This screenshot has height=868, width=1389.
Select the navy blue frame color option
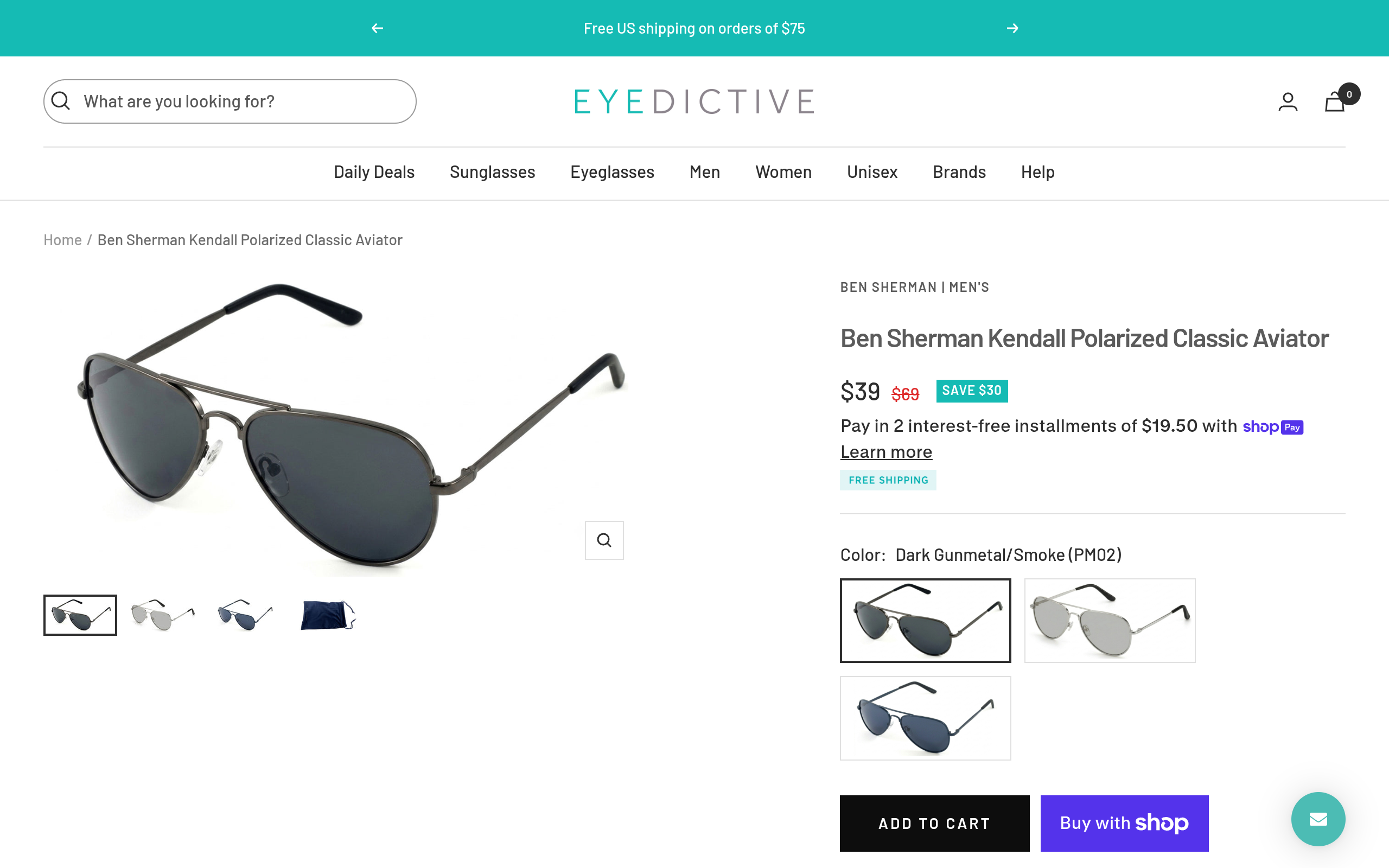[x=925, y=718]
